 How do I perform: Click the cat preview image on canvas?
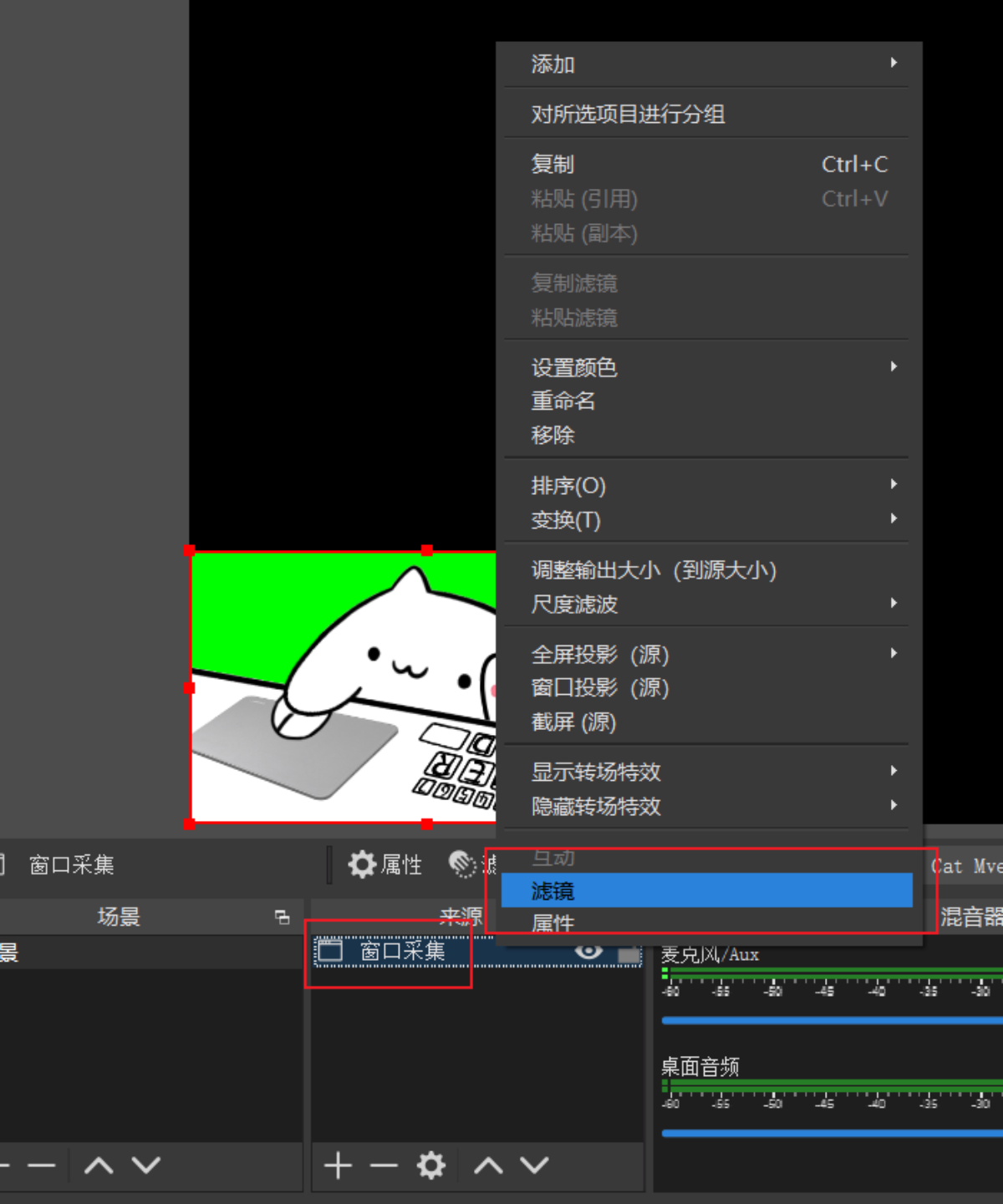[x=343, y=686]
